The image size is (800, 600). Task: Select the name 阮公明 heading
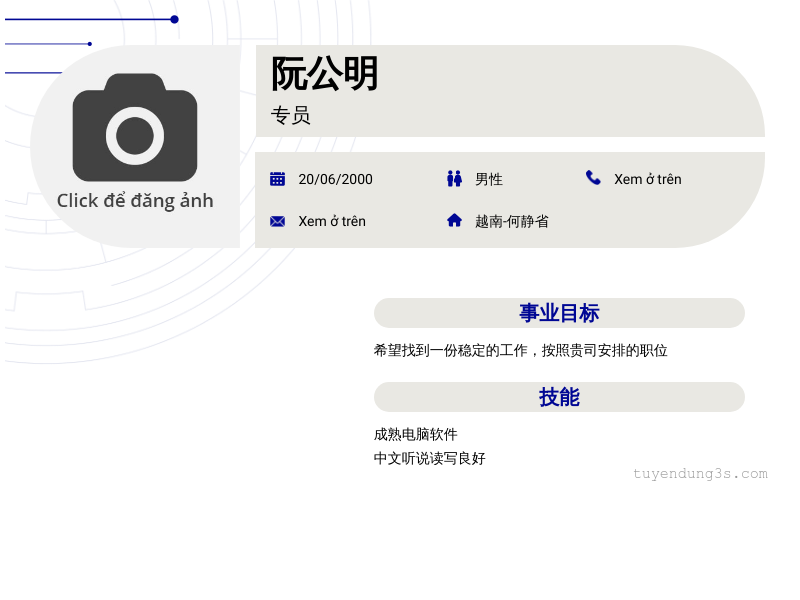point(325,74)
